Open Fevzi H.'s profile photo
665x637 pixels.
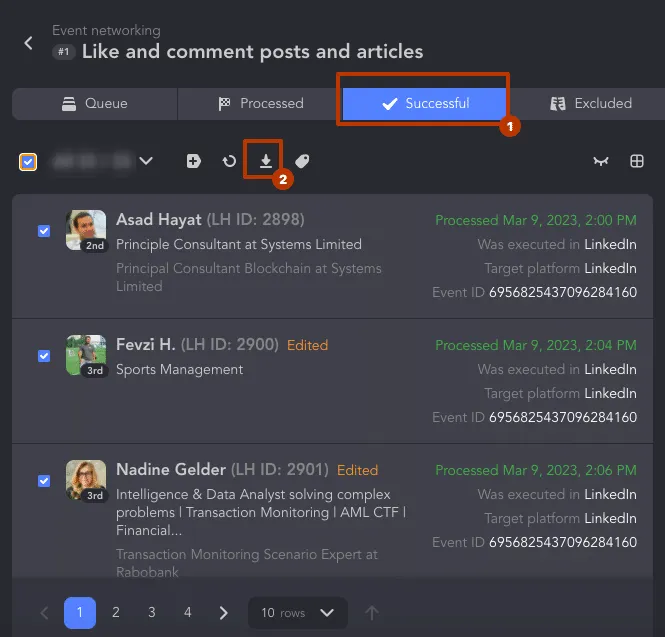[86, 355]
